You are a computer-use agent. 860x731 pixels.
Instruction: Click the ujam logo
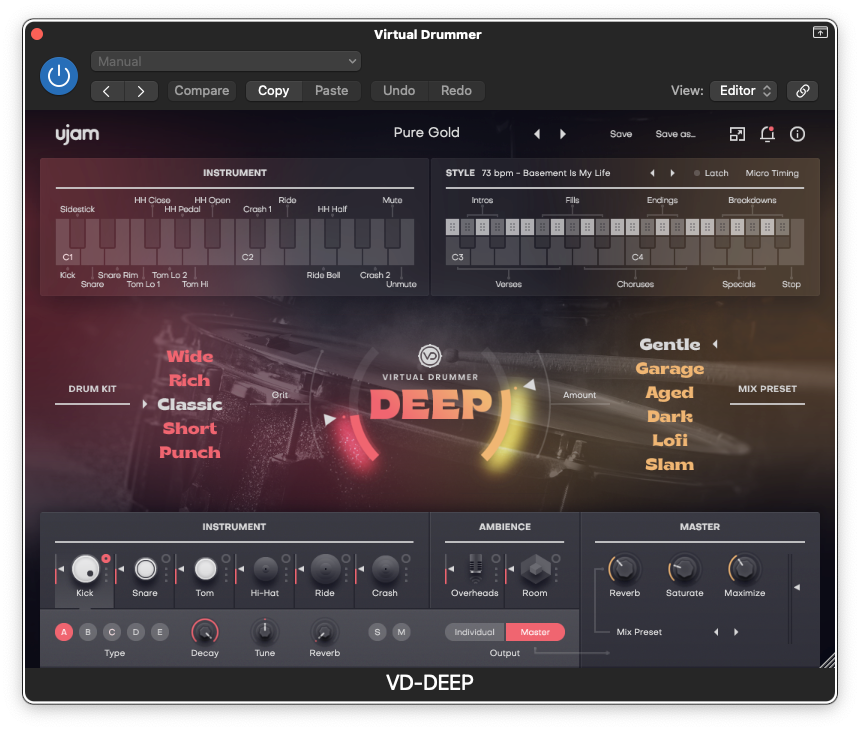77,134
